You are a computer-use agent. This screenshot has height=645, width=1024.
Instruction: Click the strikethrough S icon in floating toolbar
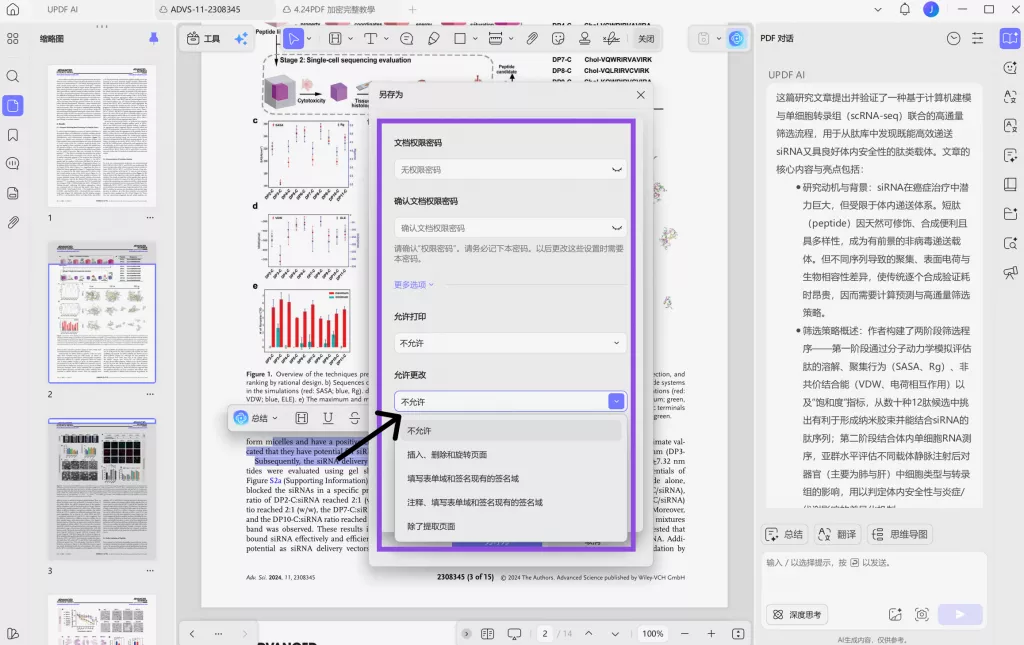point(355,418)
